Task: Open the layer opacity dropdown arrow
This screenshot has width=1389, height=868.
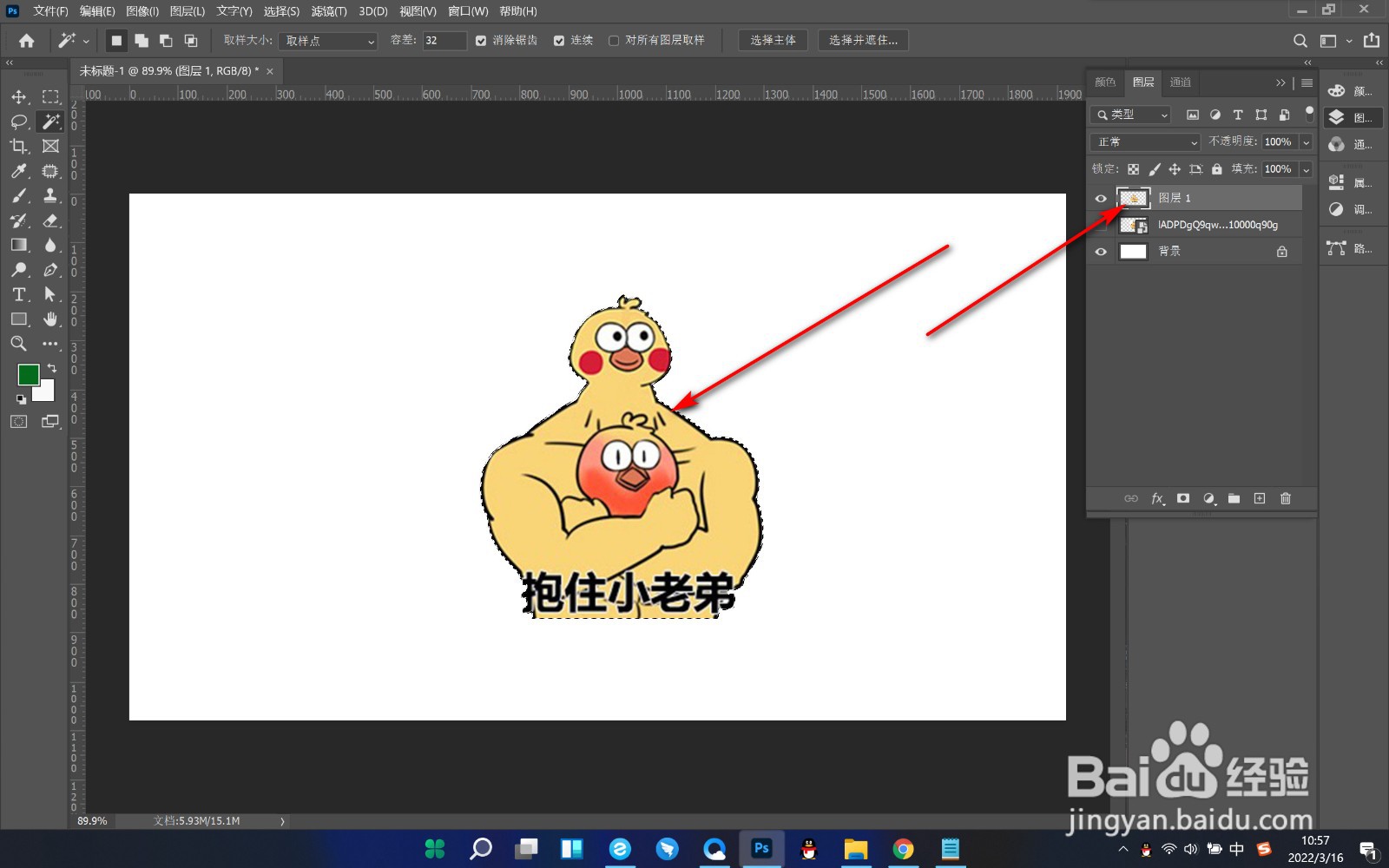Action: (1306, 142)
